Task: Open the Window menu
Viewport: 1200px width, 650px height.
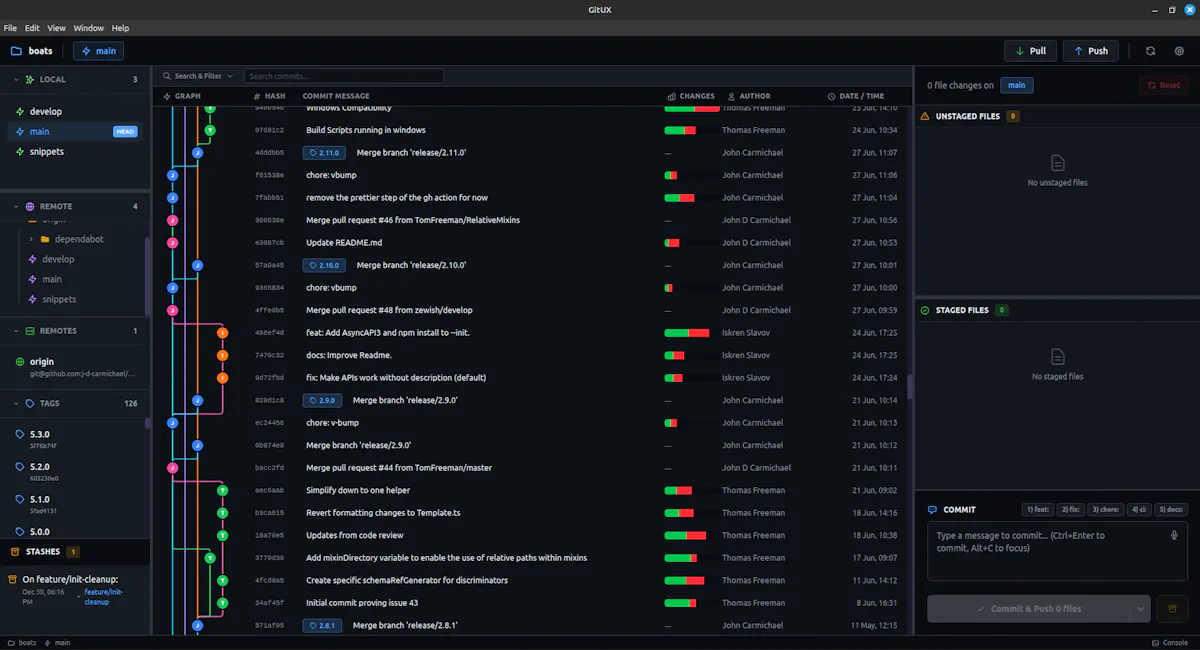Action: coord(89,28)
